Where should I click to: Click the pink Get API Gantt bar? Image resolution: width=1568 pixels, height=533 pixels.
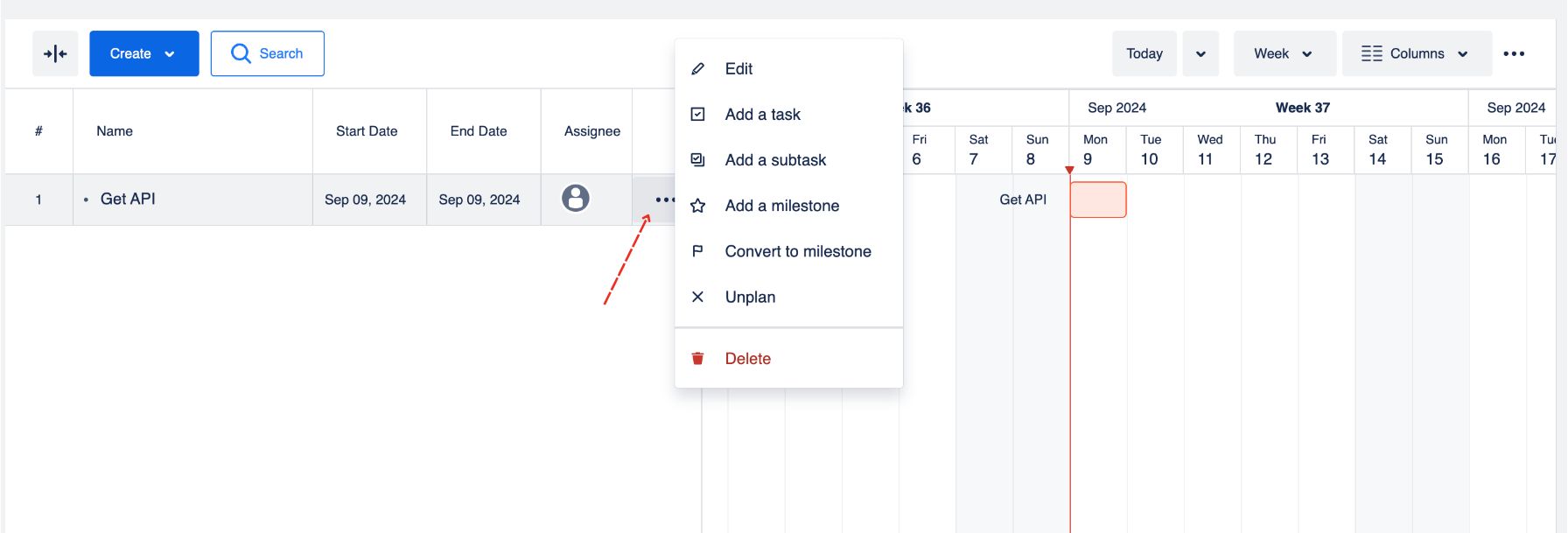[x=1097, y=200]
